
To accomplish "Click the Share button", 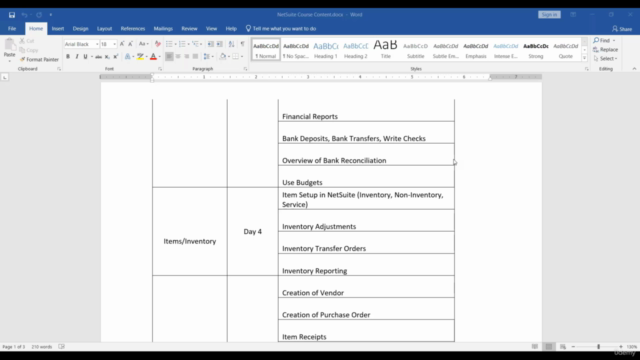I will tap(622, 29).
